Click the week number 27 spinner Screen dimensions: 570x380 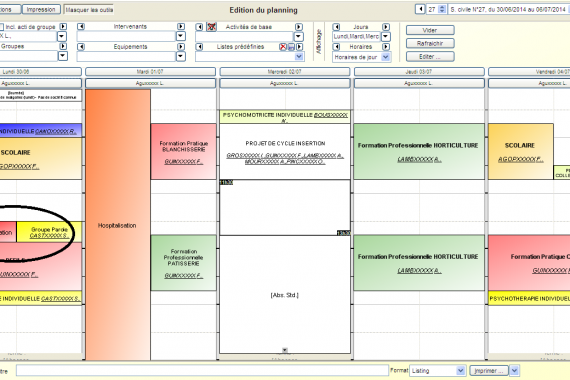[442, 9]
